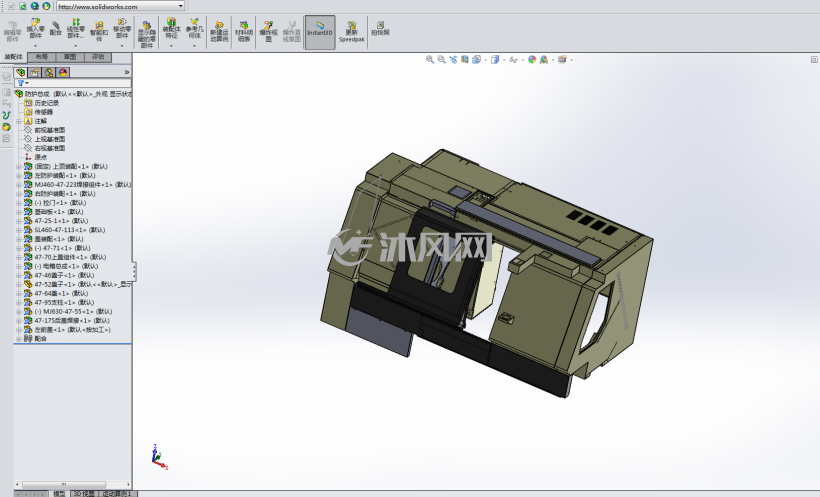Open dropdown arrow under Linear Component Pattern
820x497 pixels.
(x=76, y=46)
